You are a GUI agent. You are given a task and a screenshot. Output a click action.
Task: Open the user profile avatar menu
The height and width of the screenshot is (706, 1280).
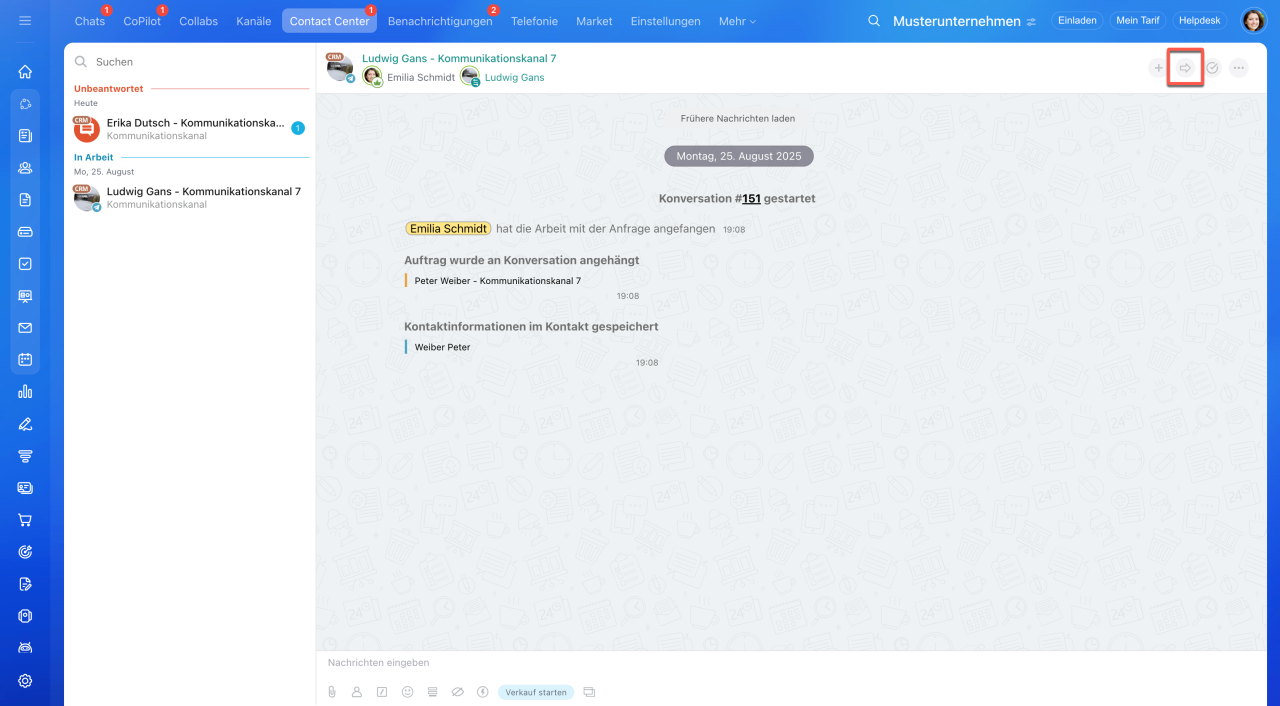point(1253,21)
